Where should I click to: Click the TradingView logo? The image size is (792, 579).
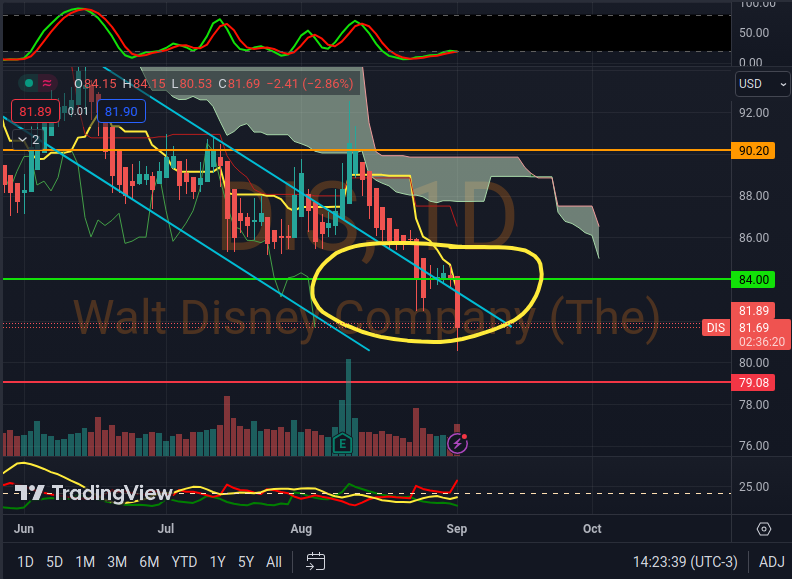[x=94, y=493]
